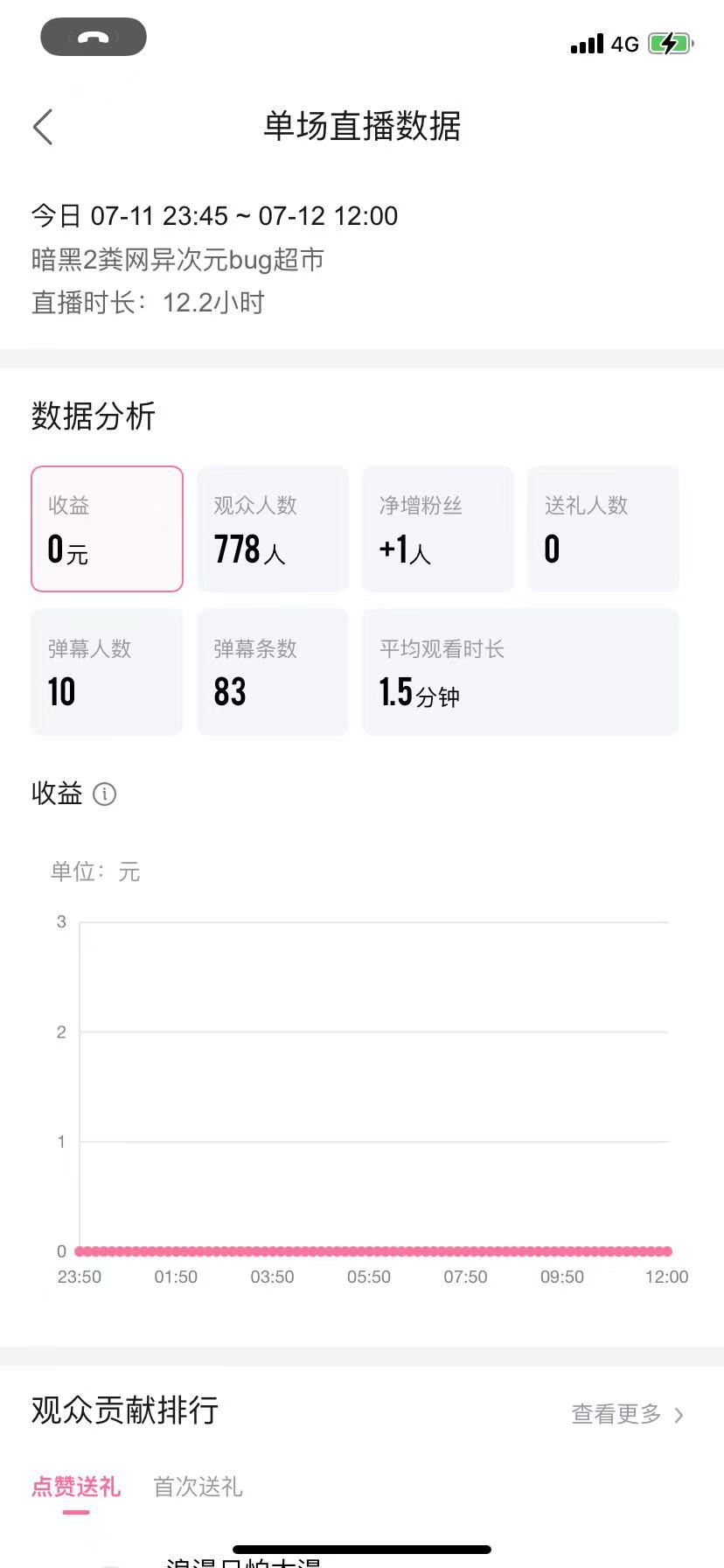724x1568 pixels.
Task: Tap the battery charging icon
Action: (671, 43)
